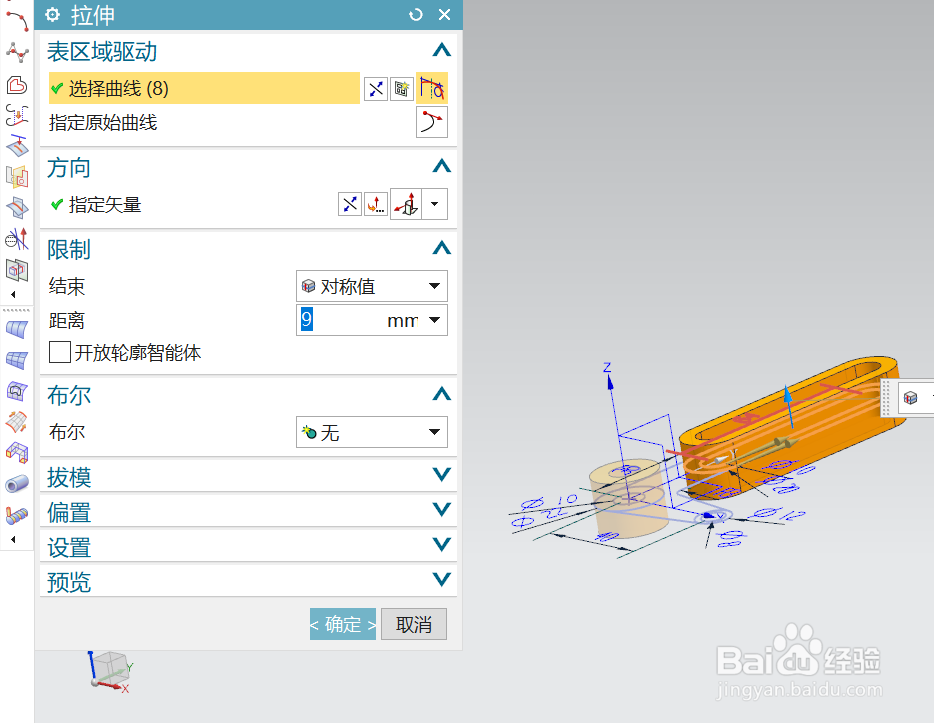
Task: Open the vector type dropdown arrow
Action: click(435, 204)
